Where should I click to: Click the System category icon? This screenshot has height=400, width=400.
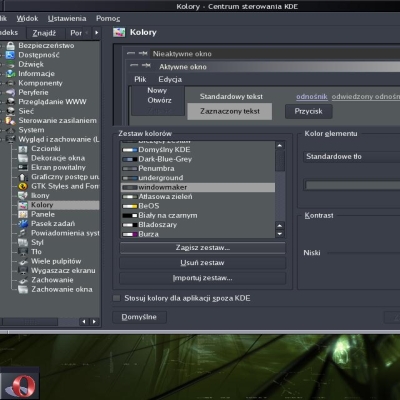click(x=11, y=130)
